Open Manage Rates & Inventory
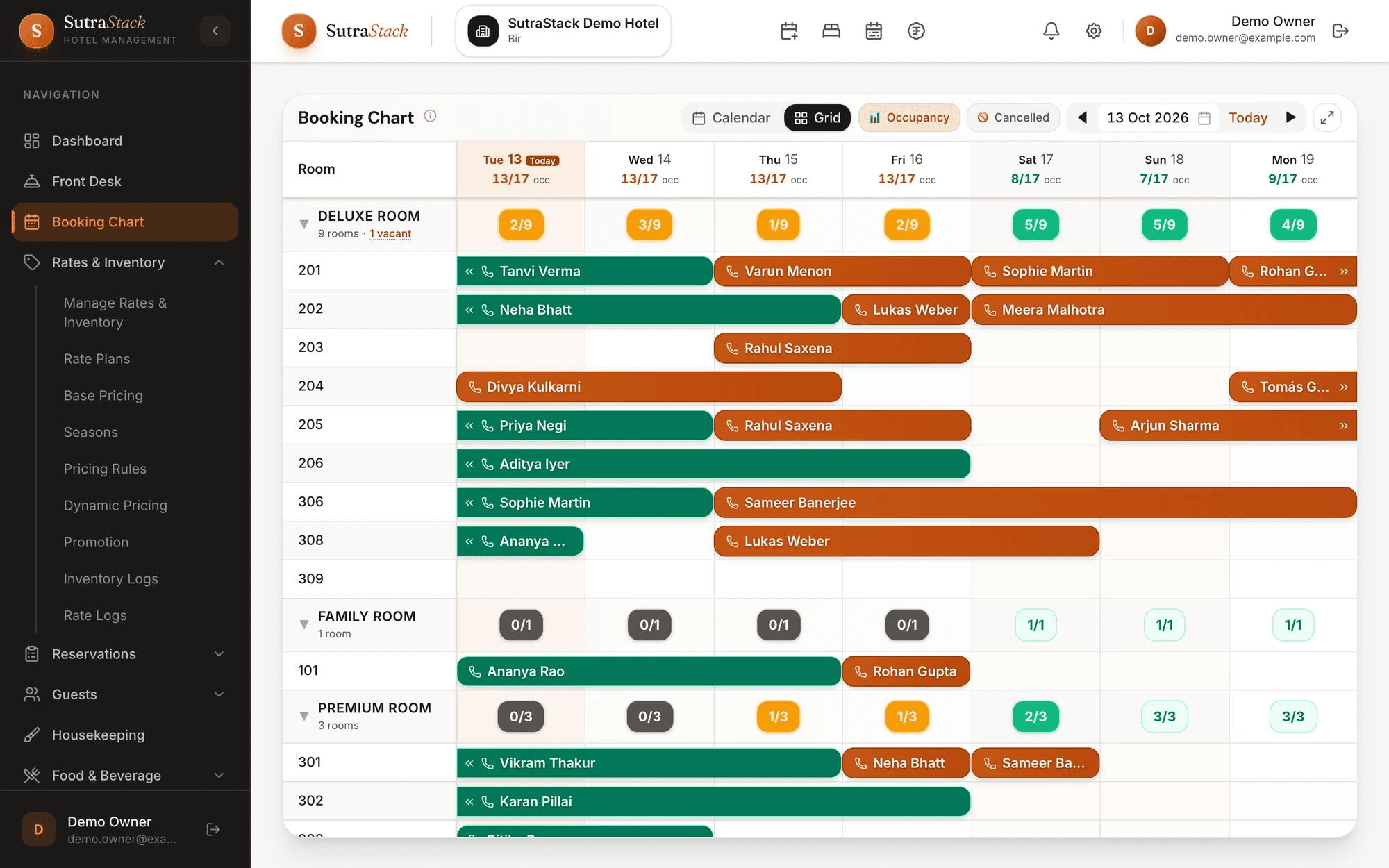This screenshot has height=868, width=1389. click(115, 312)
